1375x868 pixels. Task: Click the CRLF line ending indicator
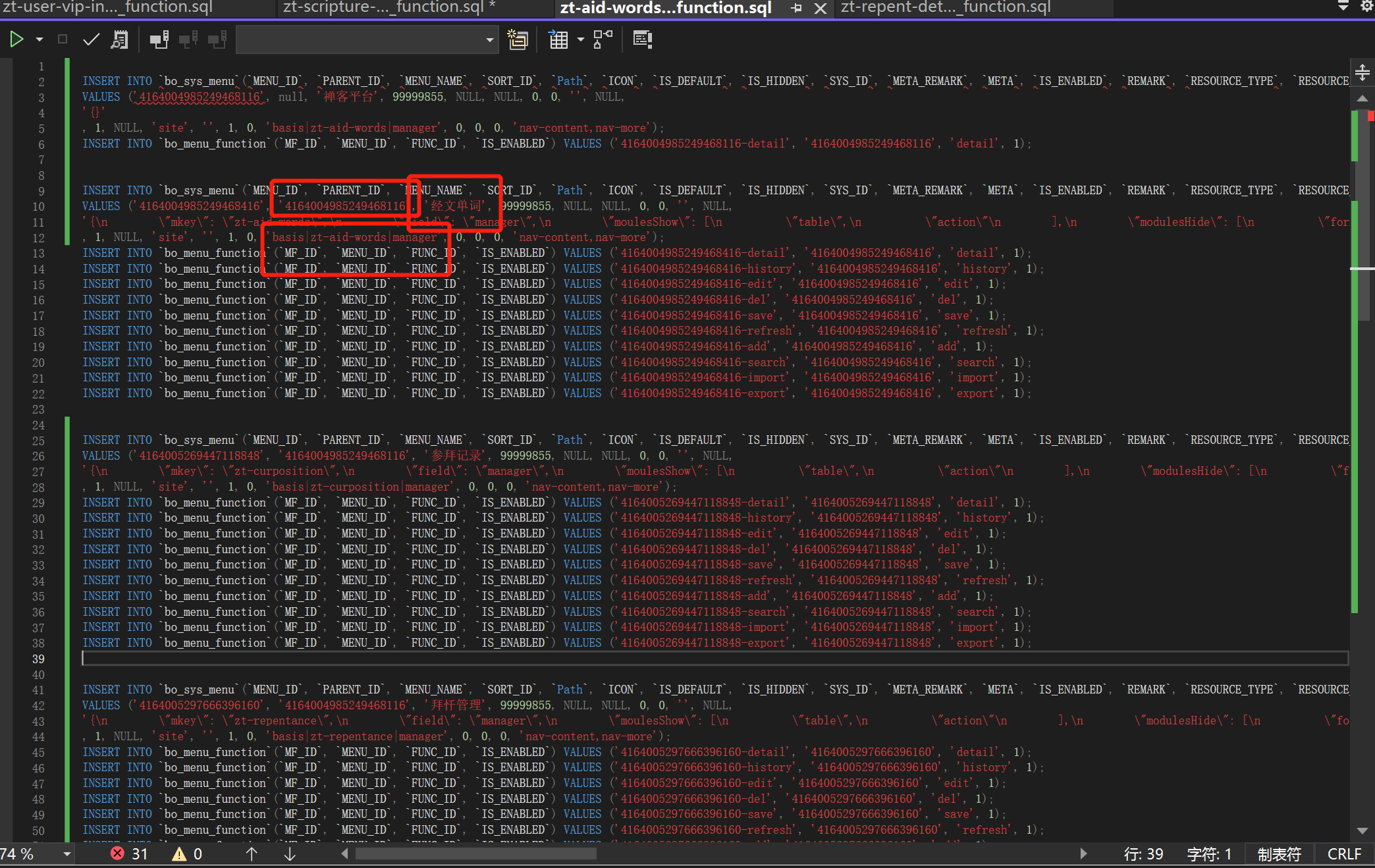(x=1344, y=854)
